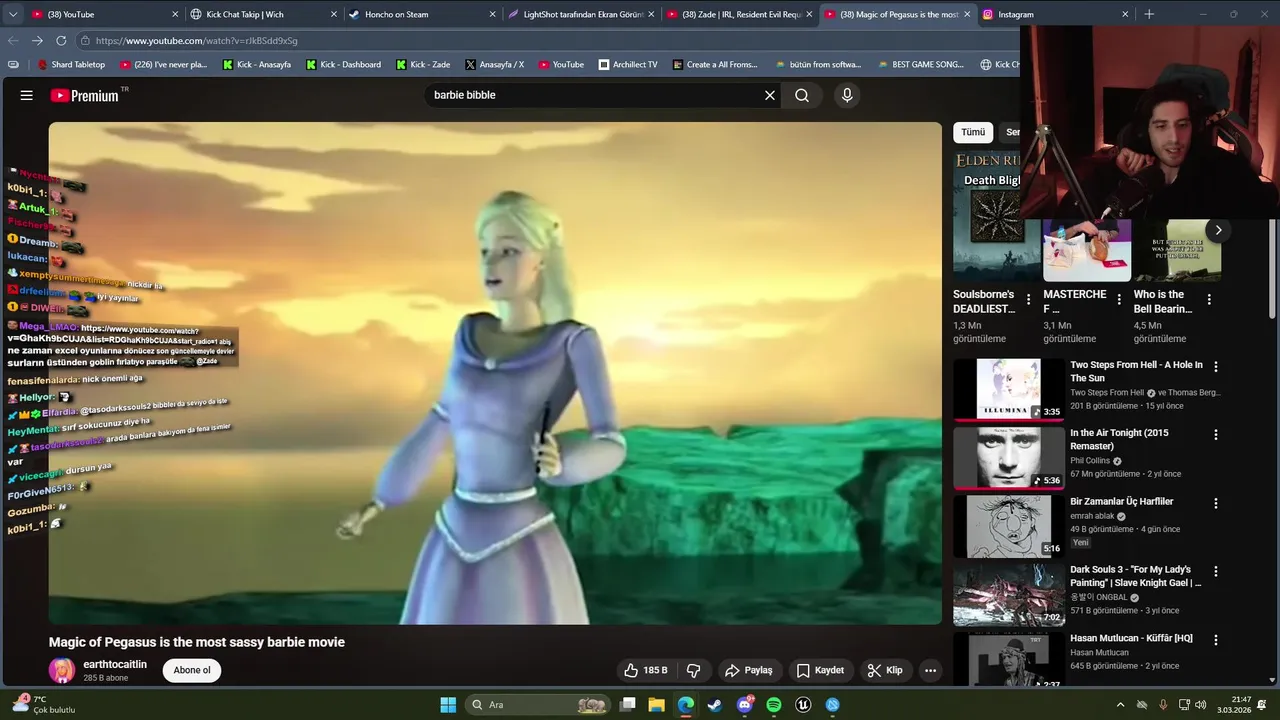
Task: Play the 'Two Steps From Hell' thumbnail
Action: [x=1008, y=390]
